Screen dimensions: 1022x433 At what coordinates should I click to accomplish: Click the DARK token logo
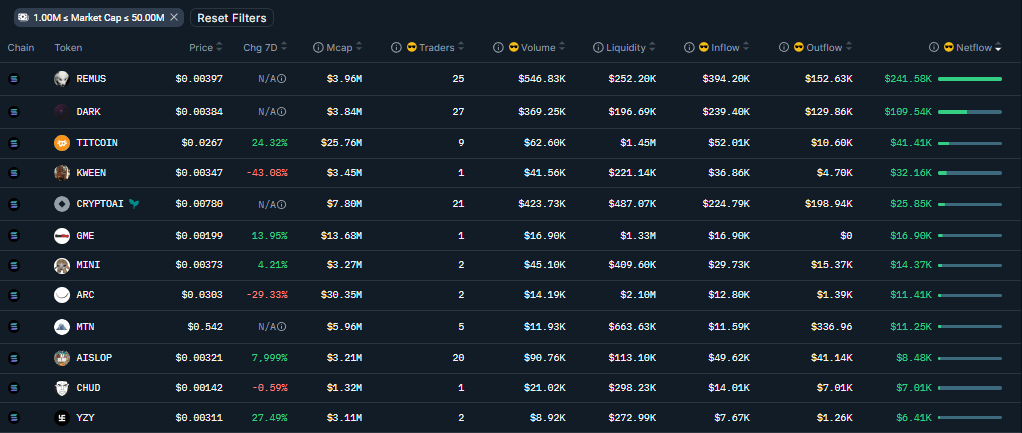(x=61, y=112)
